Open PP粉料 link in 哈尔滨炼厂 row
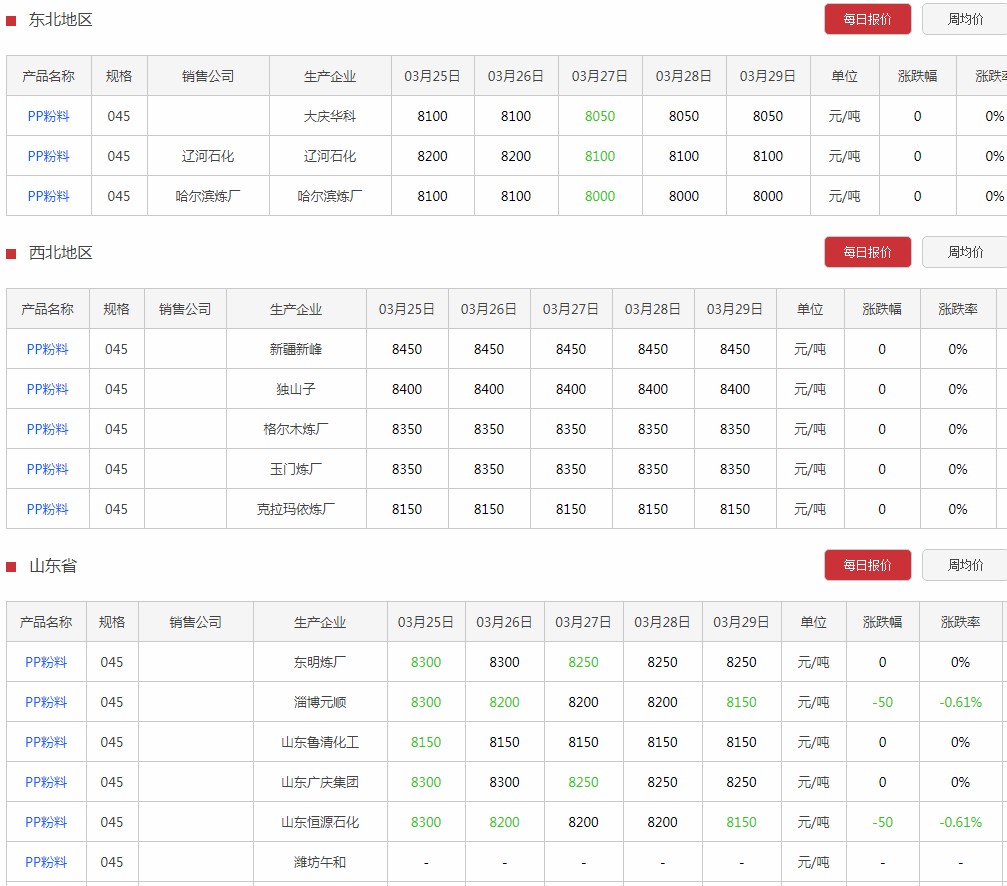Image resolution: width=1007 pixels, height=886 pixels. point(49,196)
